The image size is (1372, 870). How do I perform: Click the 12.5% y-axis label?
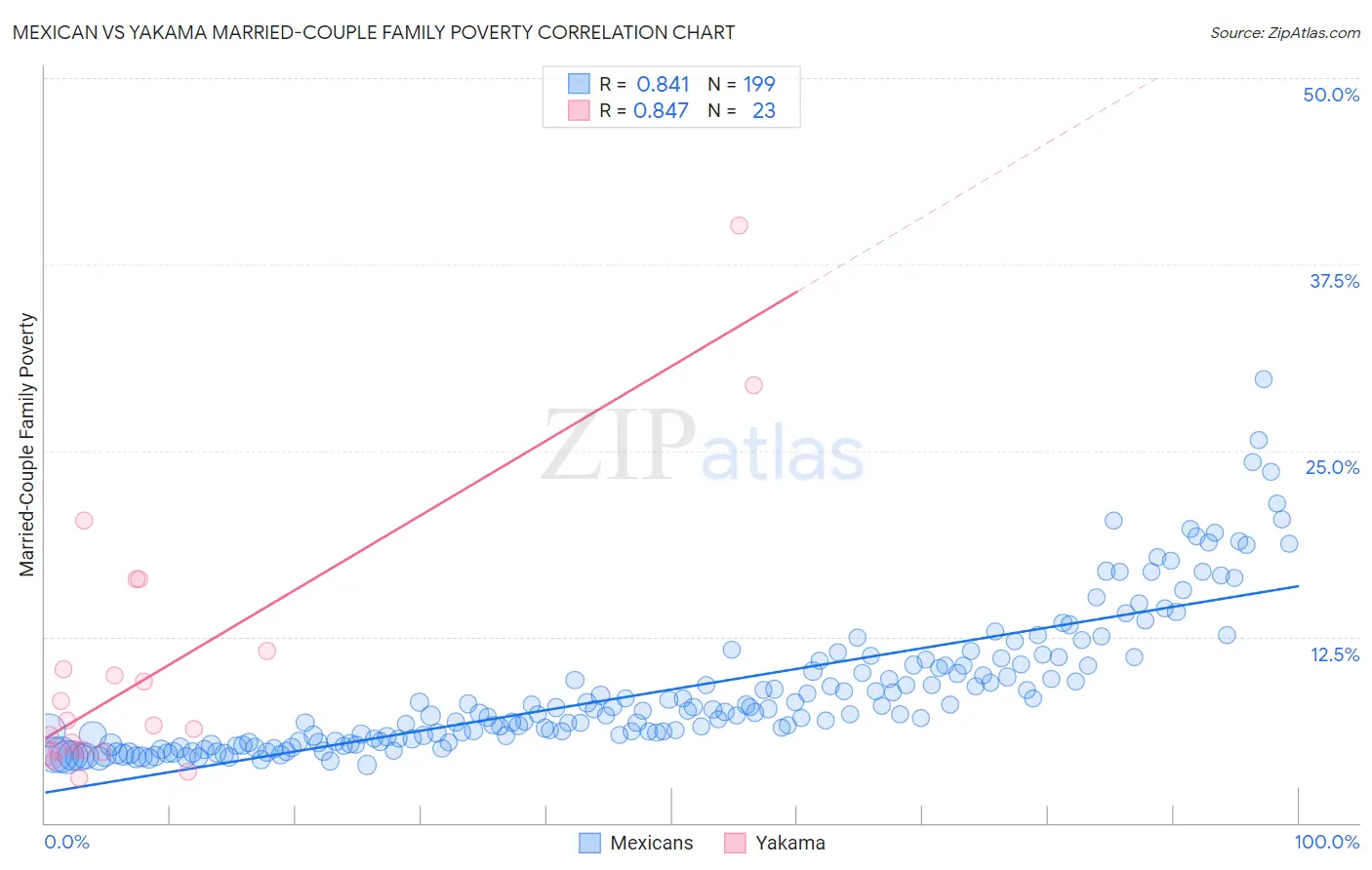[x=1335, y=654]
